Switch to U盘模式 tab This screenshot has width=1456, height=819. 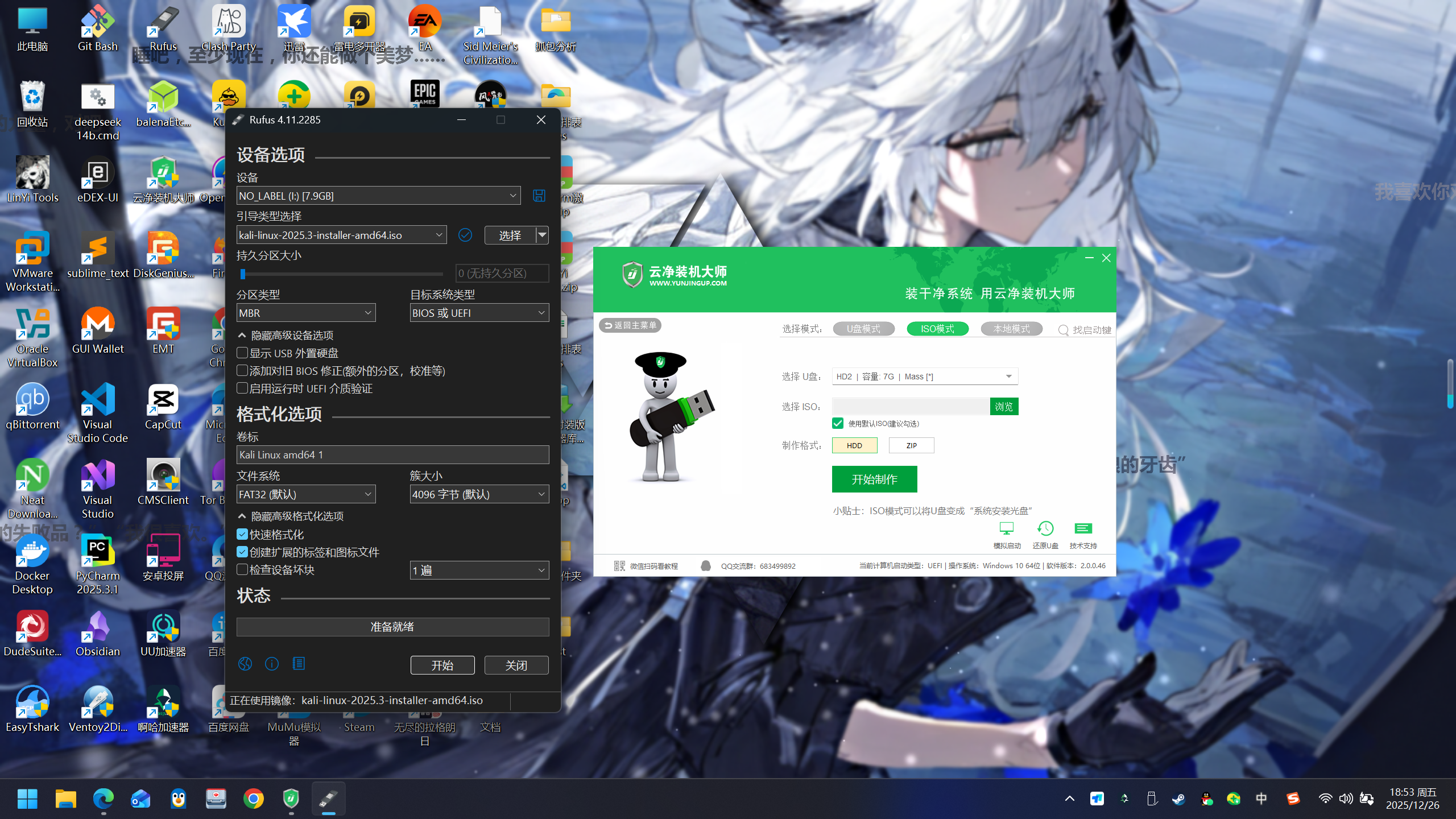(x=863, y=329)
